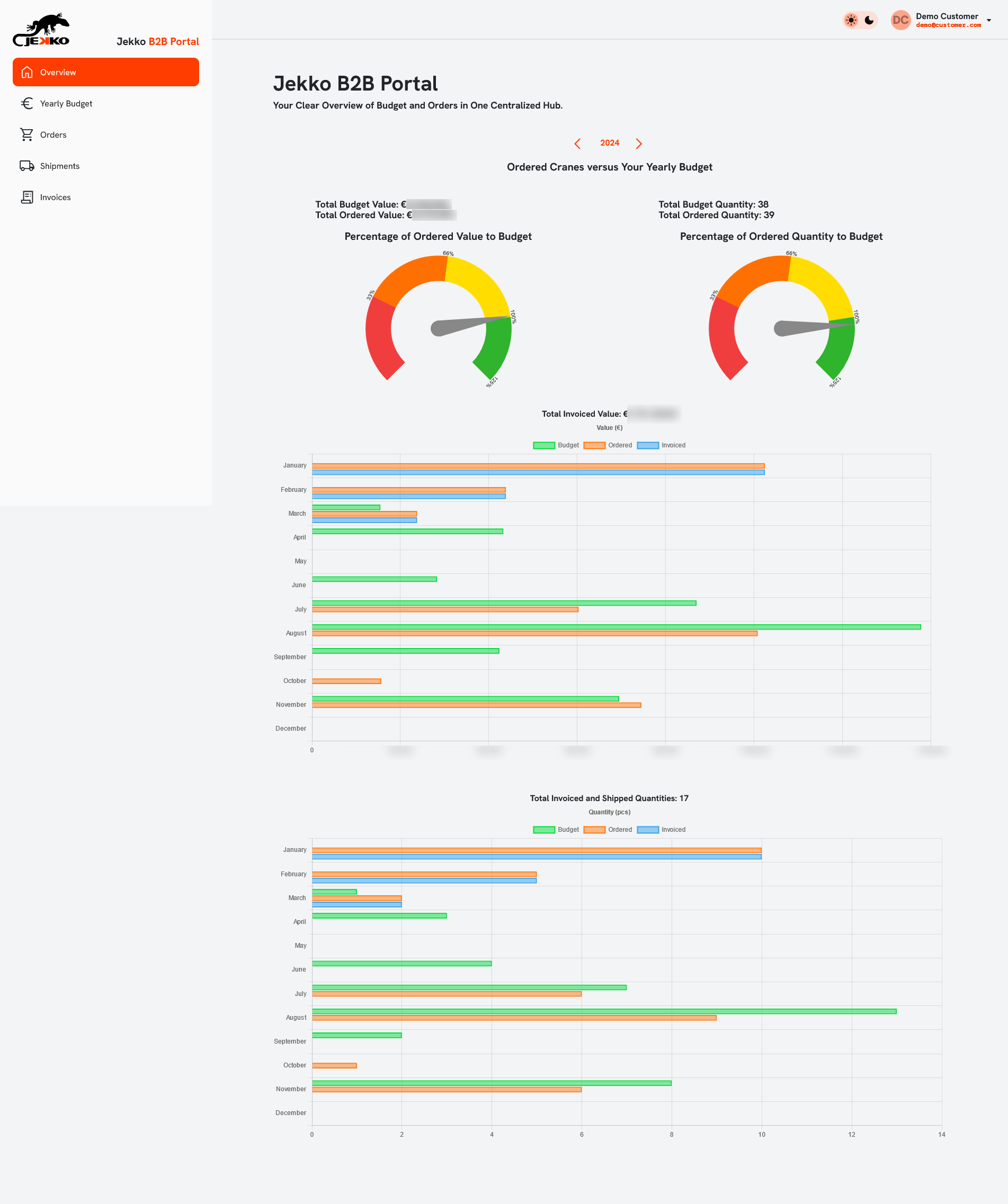This screenshot has width=1008, height=1204.
Task: Go to next year with right chevron
Action: pos(638,143)
